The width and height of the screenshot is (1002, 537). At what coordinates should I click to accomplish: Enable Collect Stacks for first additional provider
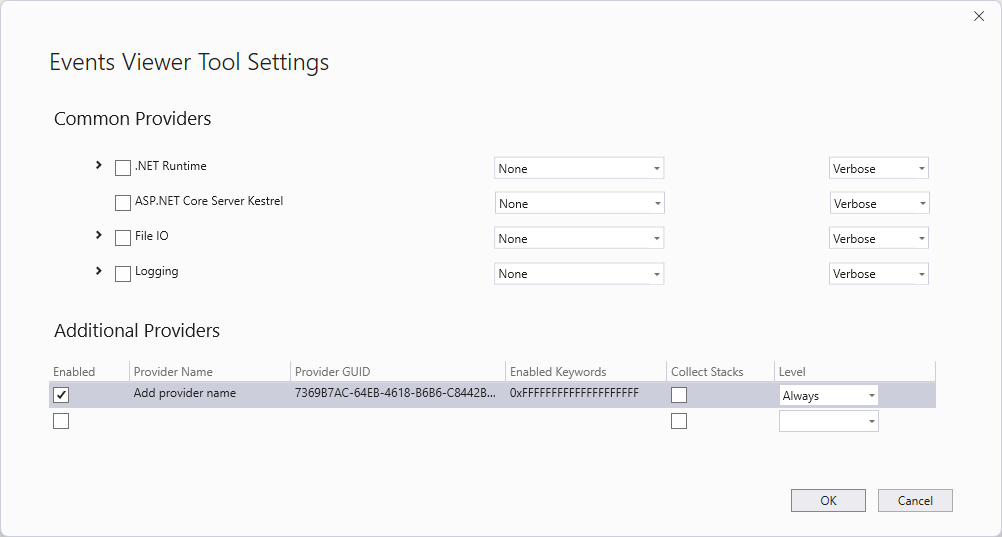[679, 395]
